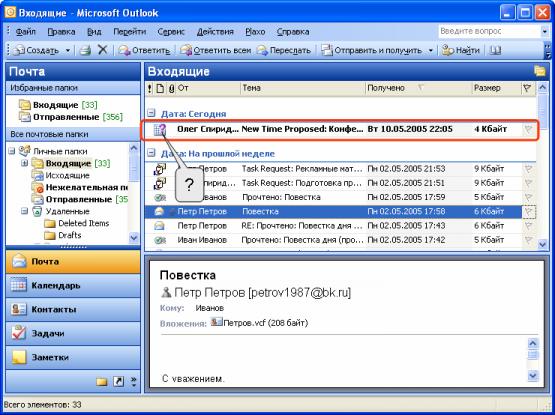555x415 pixels.
Task: Click the meeting icon of New Time Proposed message
Action: (x=160, y=129)
